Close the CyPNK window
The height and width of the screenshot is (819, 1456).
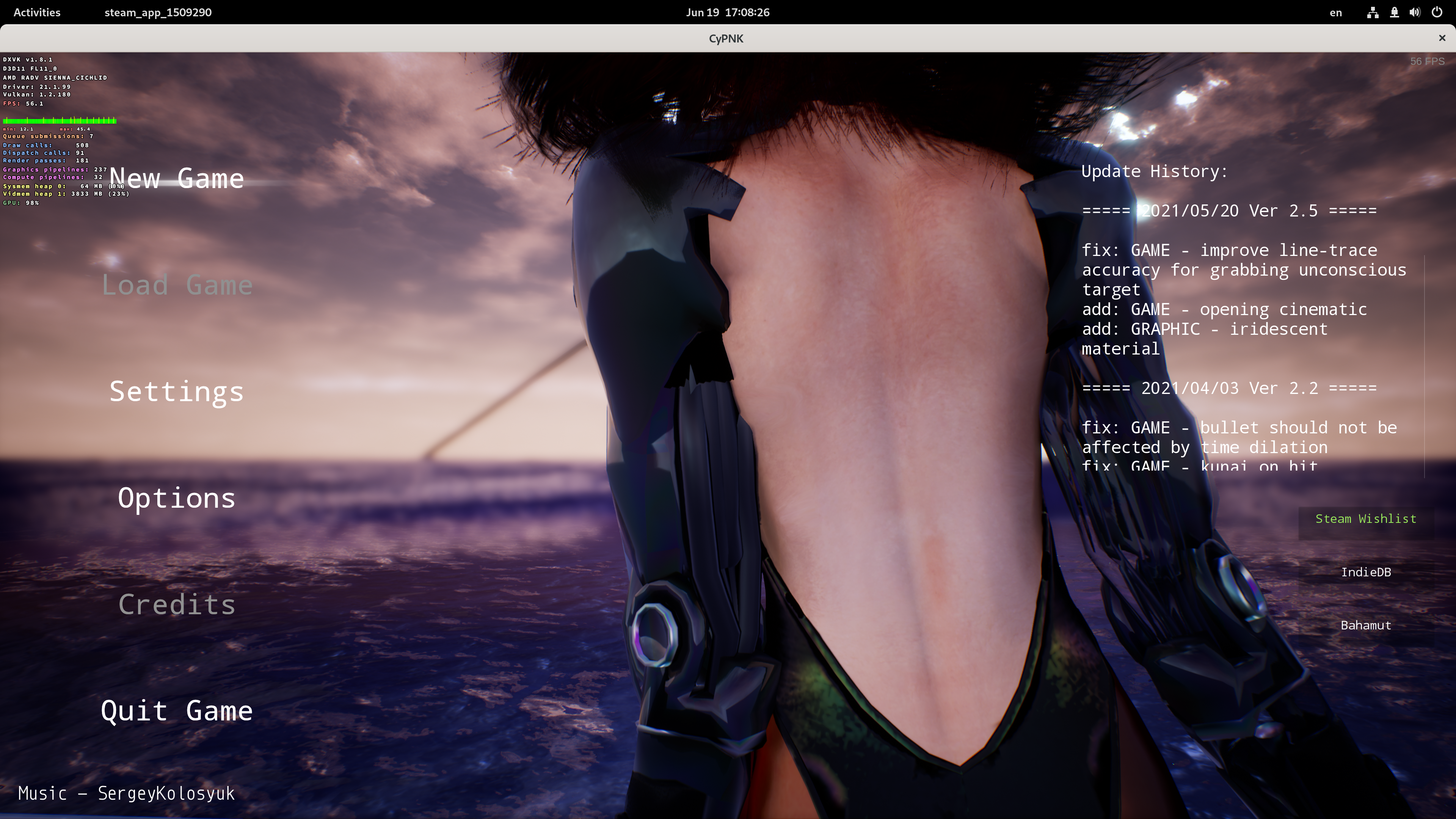1442,38
